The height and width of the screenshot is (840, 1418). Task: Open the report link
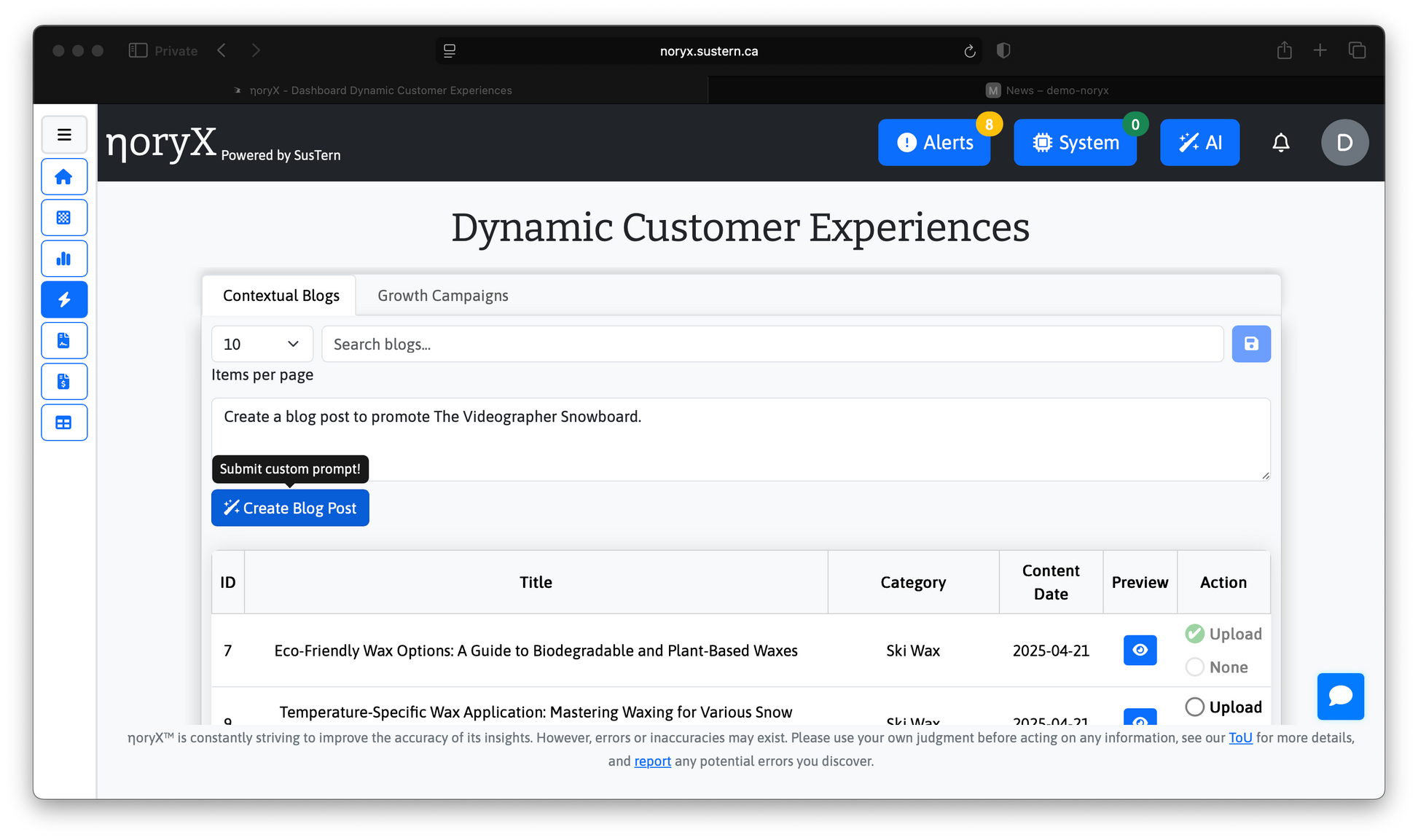point(652,761)
